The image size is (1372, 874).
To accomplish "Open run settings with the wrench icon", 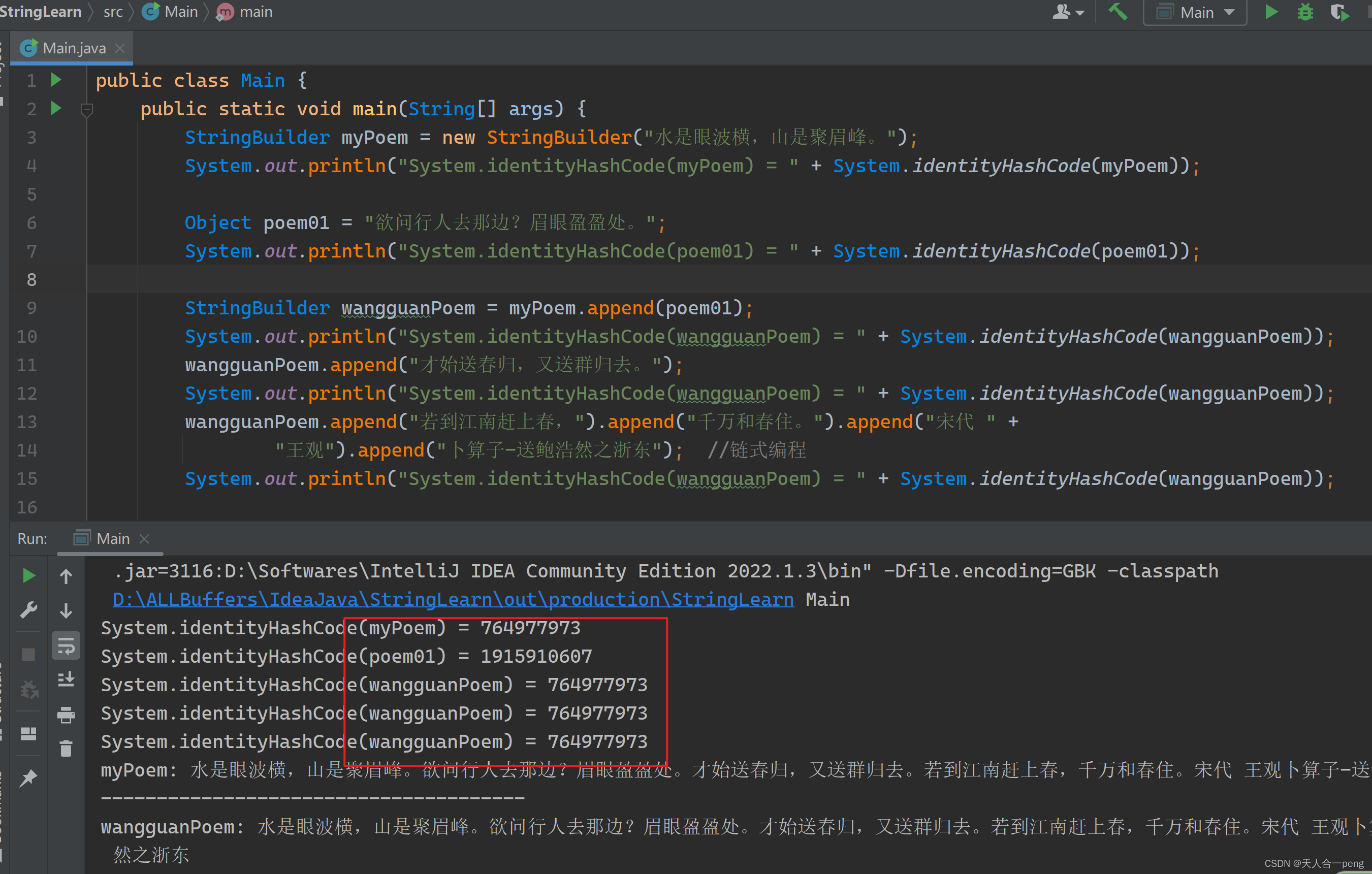I will point(28,609).
